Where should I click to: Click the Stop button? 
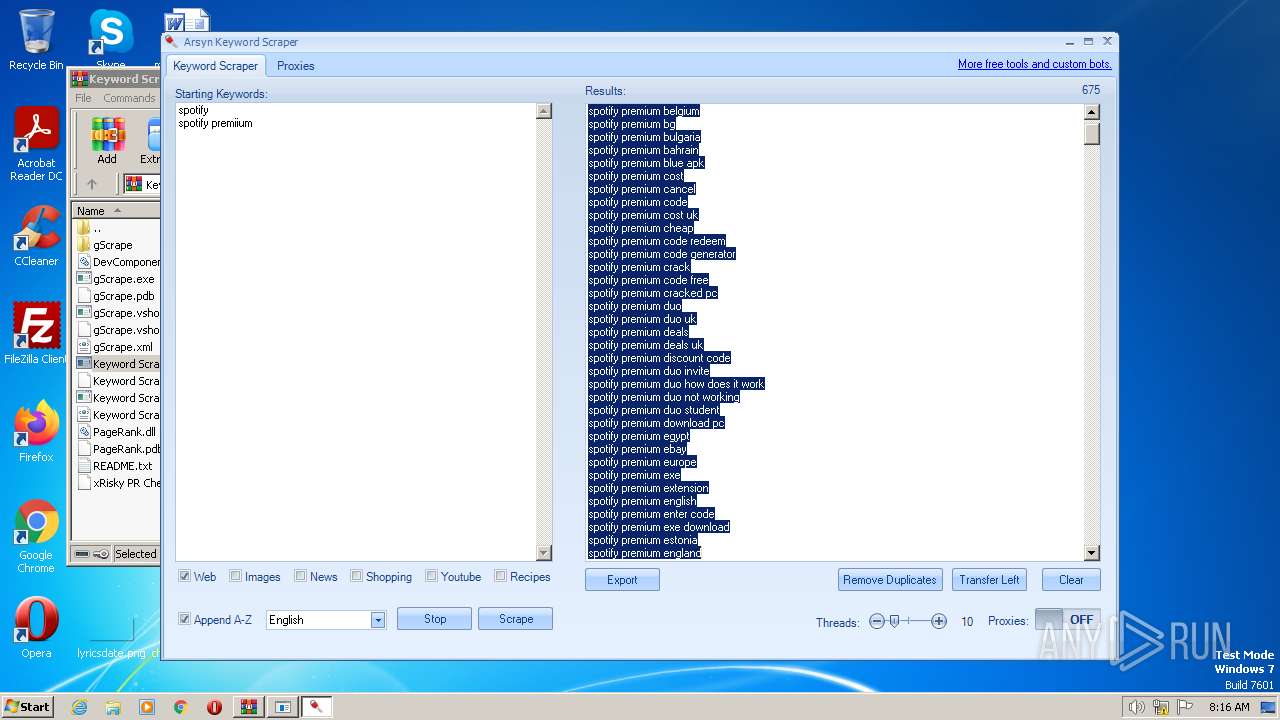[434, 619]
